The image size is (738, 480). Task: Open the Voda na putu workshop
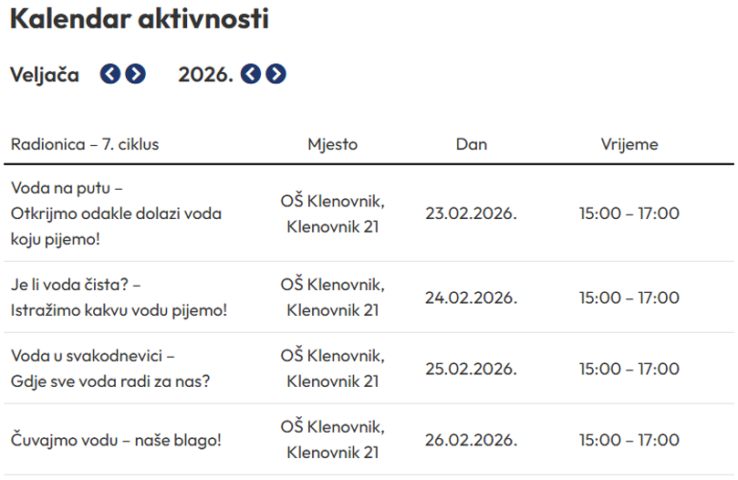coord(116,213)
